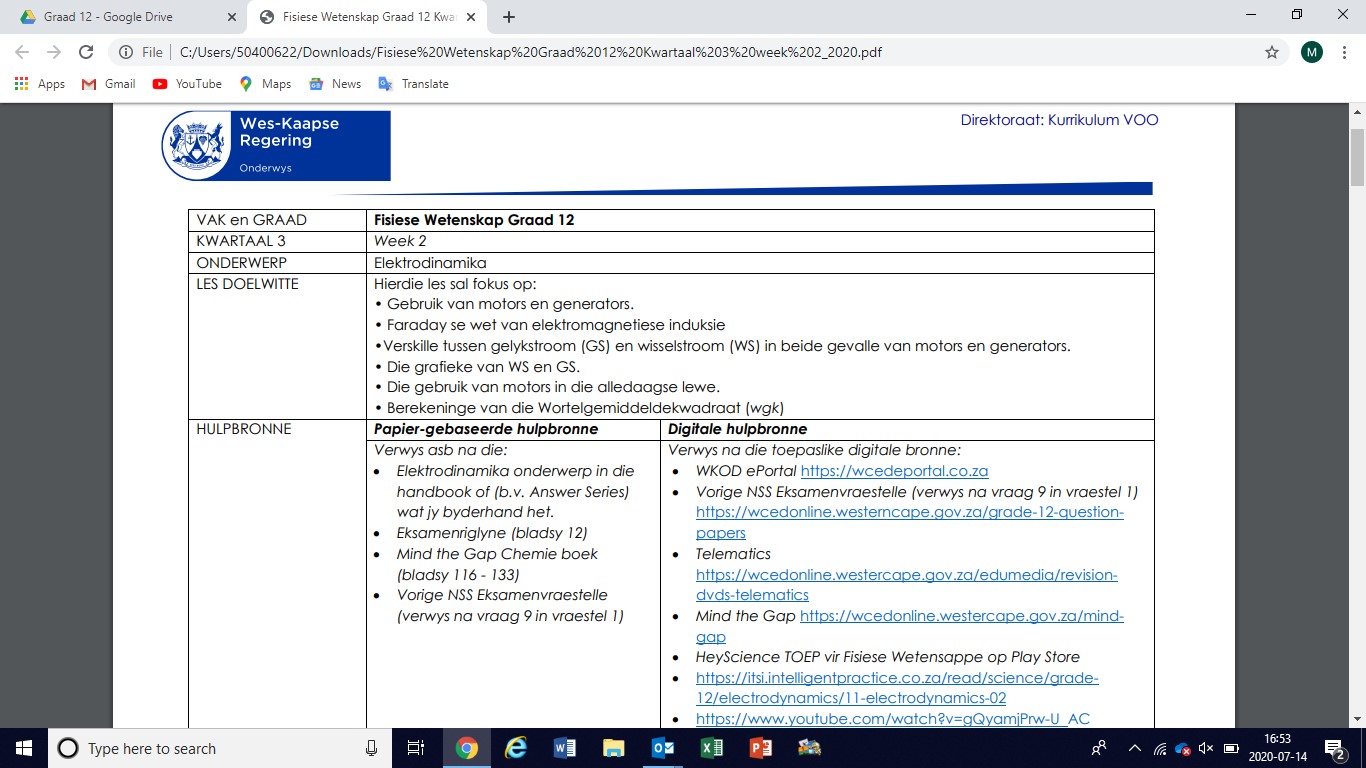Open Microsoft Word from the taskbar

[x=564, y=748]
